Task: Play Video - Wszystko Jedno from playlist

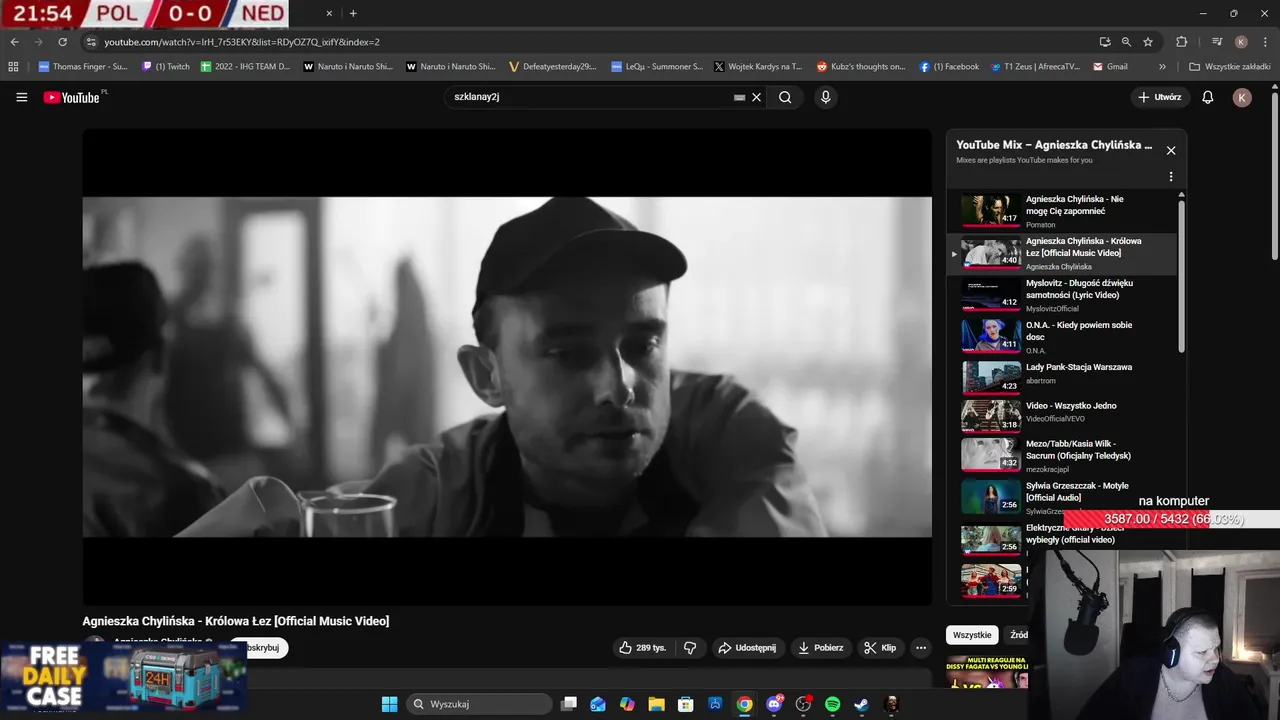Action: (x=1061, y=415)
